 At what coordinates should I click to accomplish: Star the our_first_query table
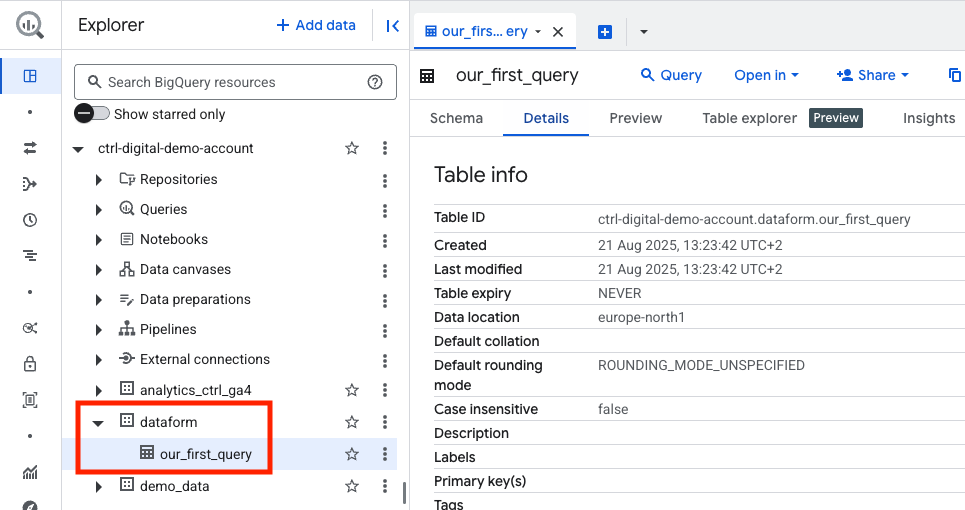pyautogui.click(x=352, y=454)
